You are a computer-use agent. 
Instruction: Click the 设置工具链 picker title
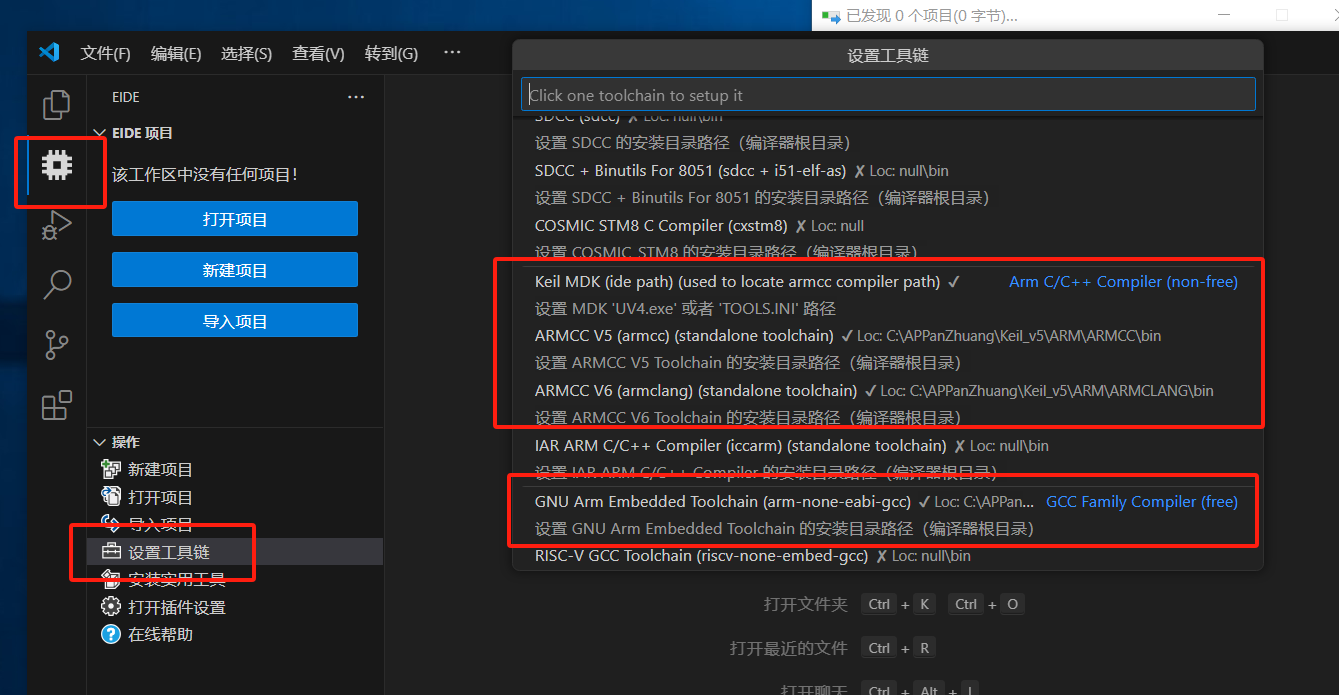(888, 56)
